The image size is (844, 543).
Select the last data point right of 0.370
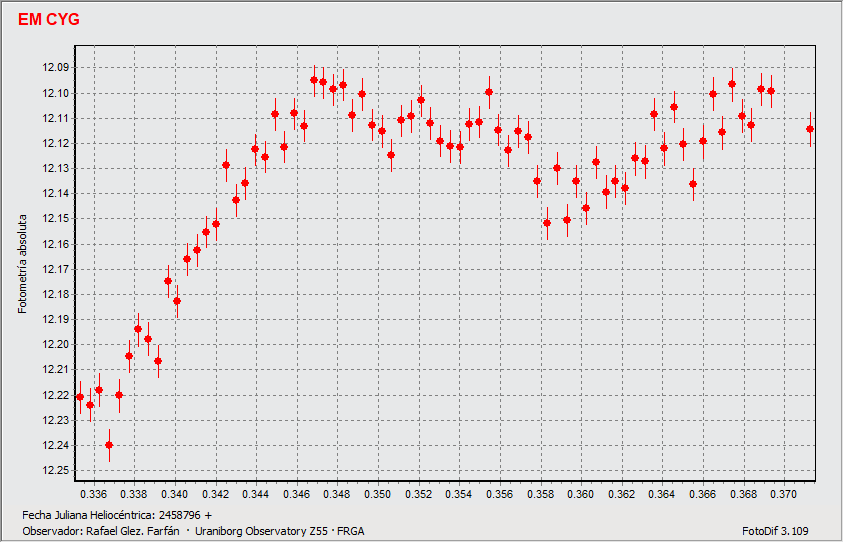pos(810,129)
